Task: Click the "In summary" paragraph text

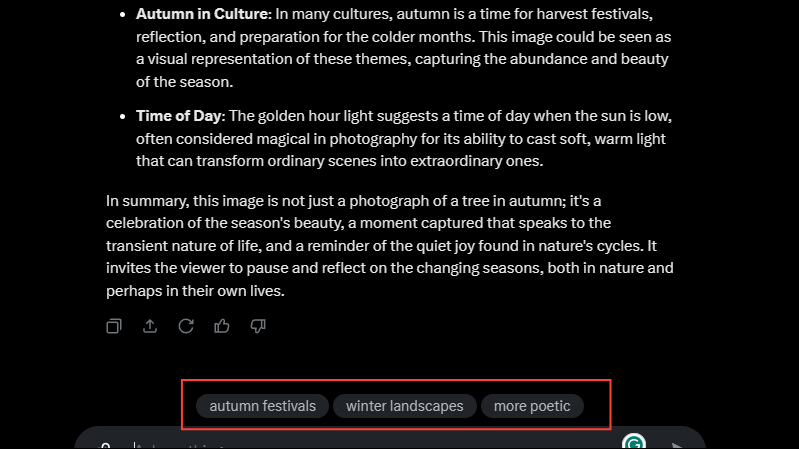Action: click(390, 246)
